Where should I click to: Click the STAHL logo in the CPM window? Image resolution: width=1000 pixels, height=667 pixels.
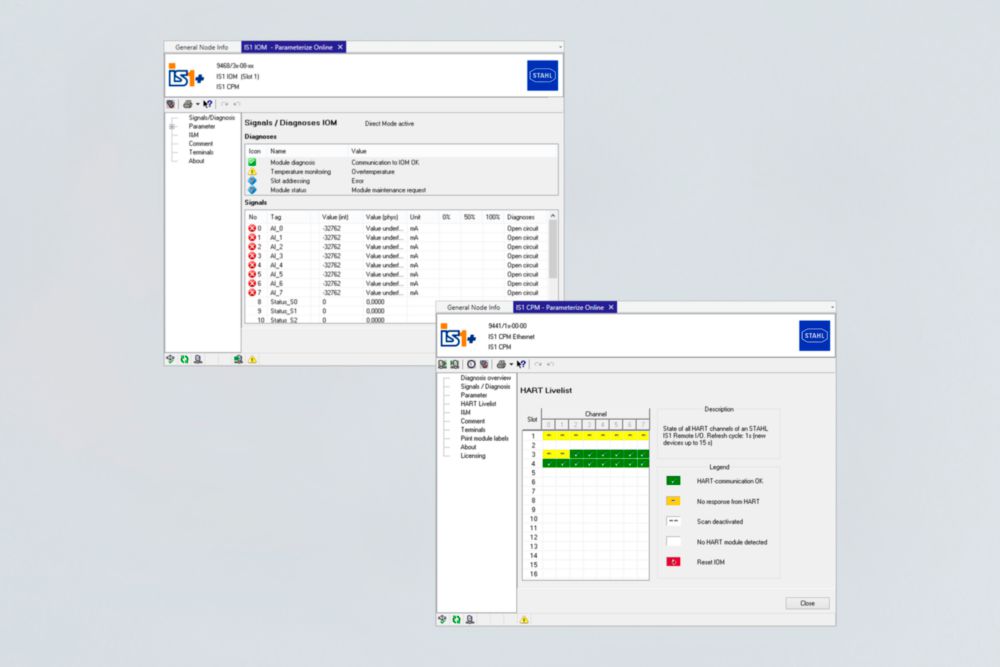click(x=813, y=336)
